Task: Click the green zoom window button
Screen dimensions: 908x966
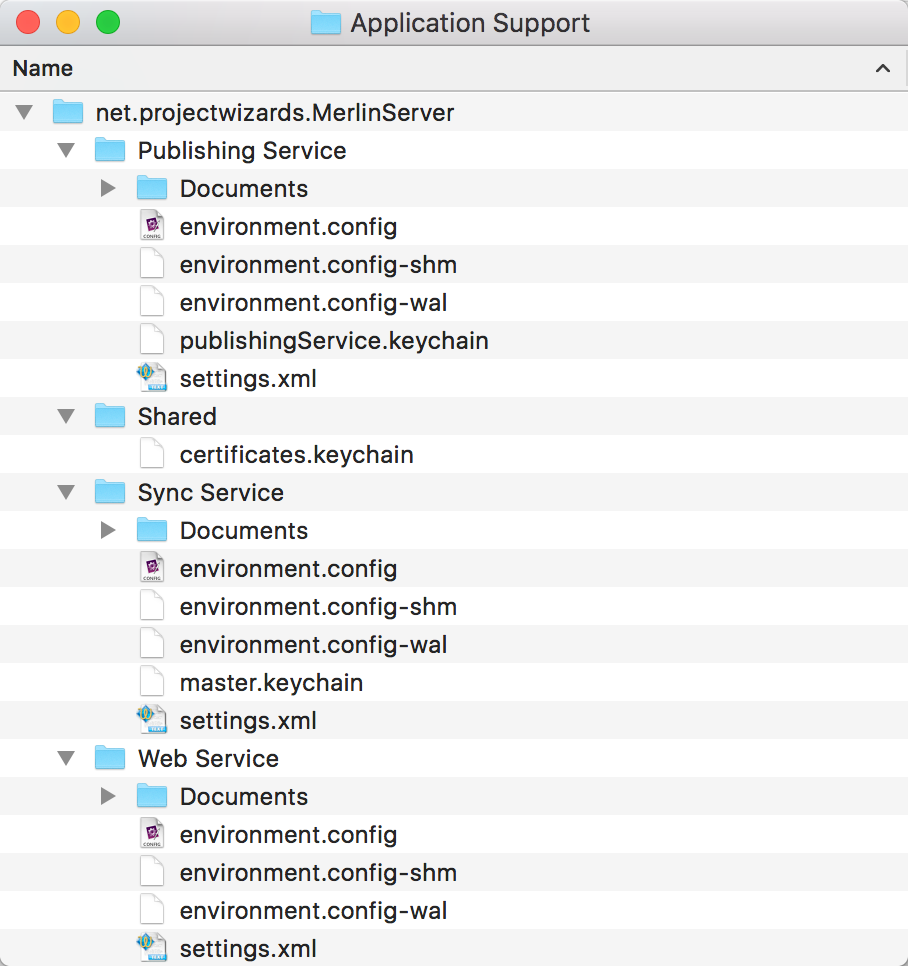Action: click(x=108, y=23)
